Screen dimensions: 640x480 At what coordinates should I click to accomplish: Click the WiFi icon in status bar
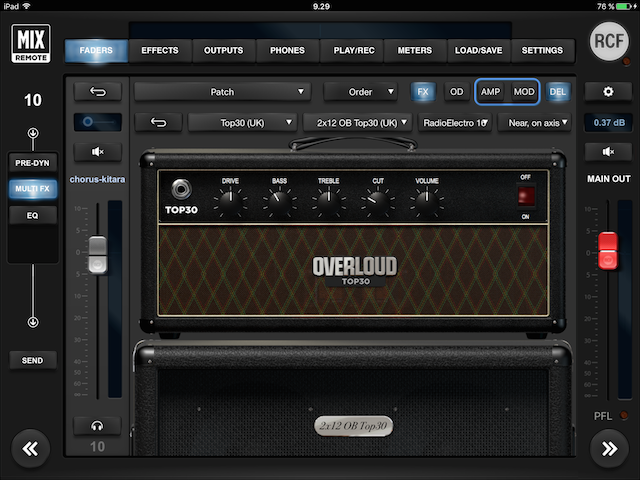tap(27, 6)
